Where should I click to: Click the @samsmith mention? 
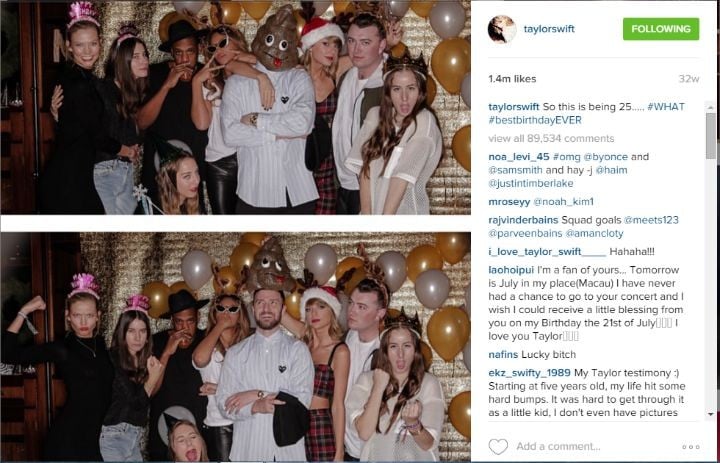point(516,170)
